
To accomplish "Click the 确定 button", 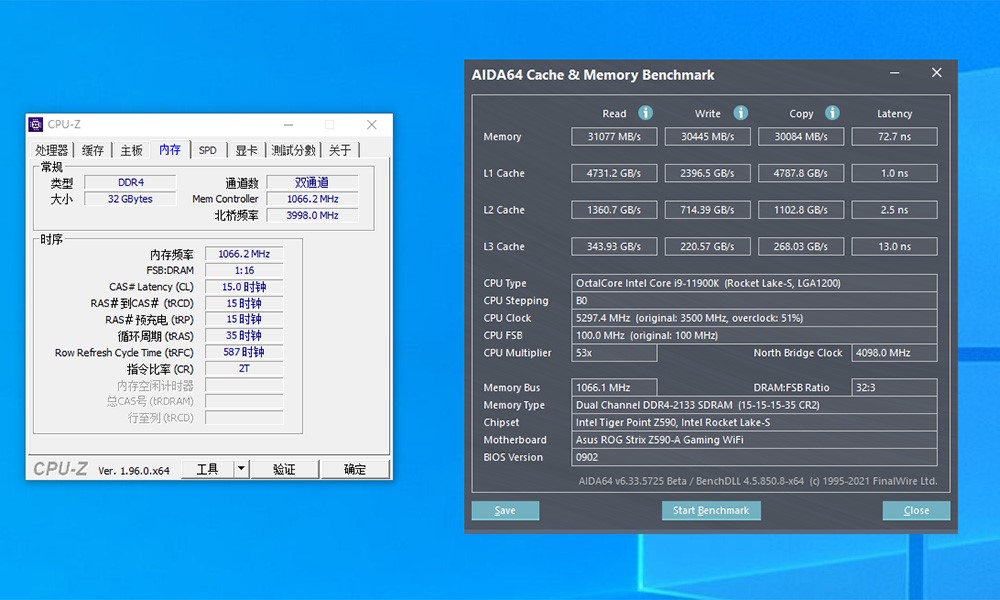I will coord(355,469).
